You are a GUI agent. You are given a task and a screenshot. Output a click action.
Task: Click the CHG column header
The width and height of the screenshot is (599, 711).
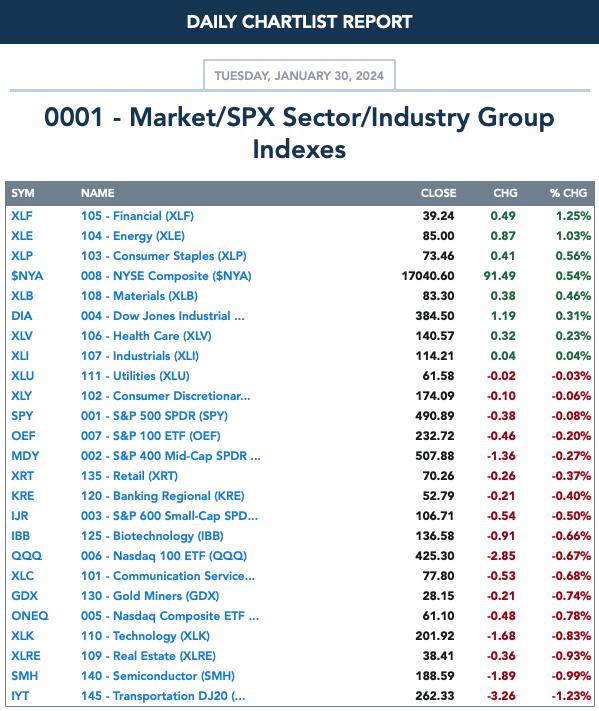(x=505, y=193)
